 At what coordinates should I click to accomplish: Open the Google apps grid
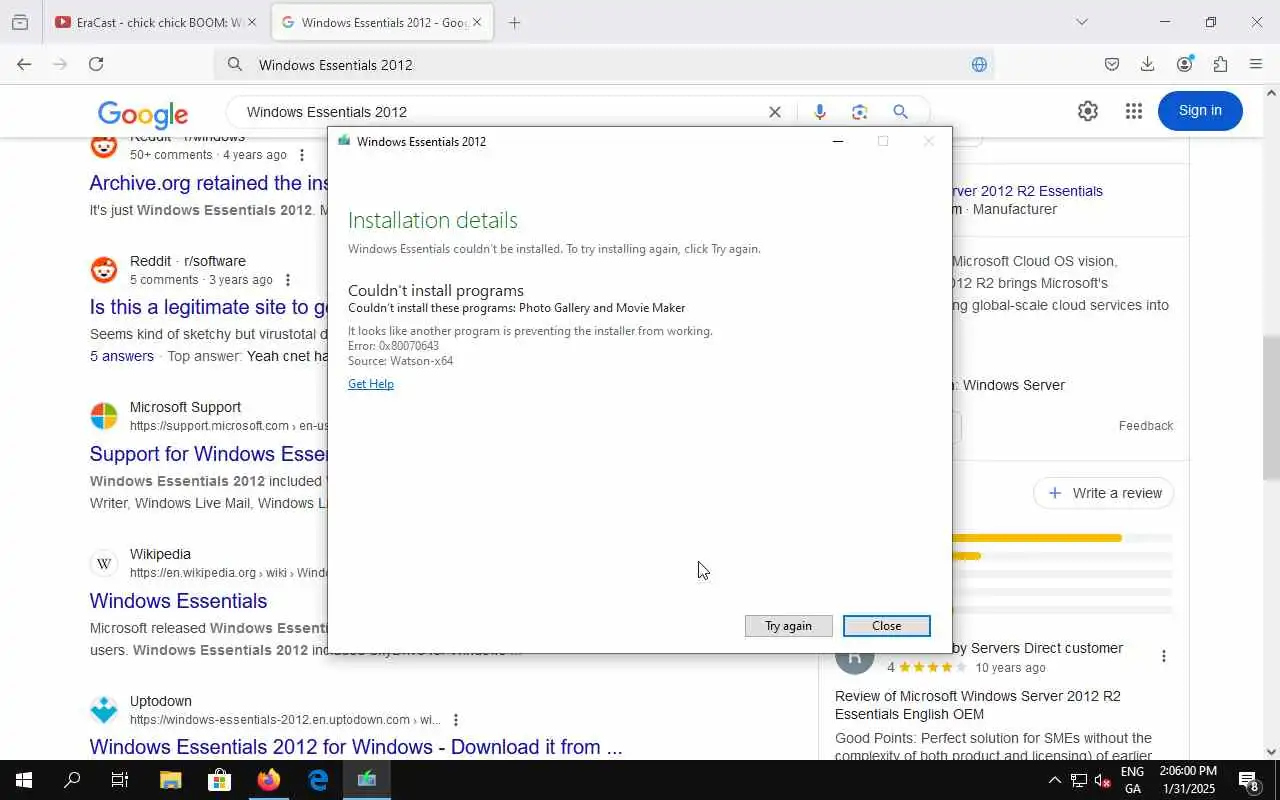1133,111
